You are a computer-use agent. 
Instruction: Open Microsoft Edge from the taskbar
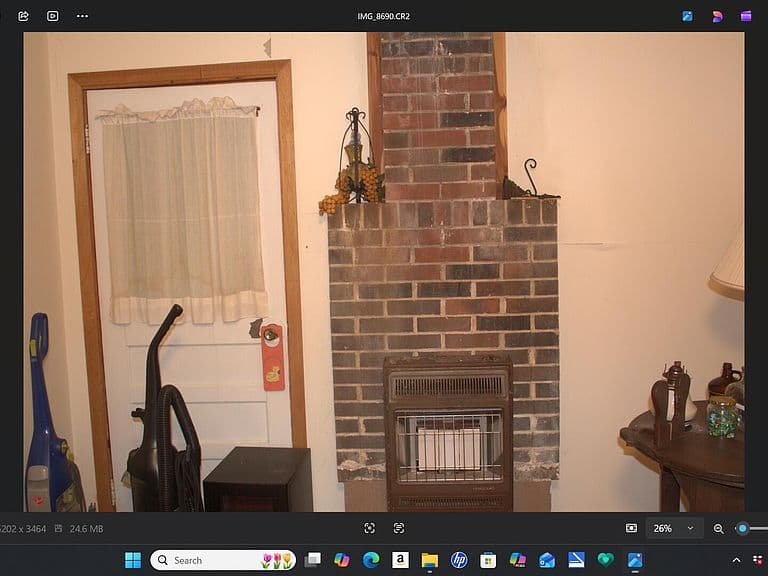pyautogui.click(x=371, y=560)
